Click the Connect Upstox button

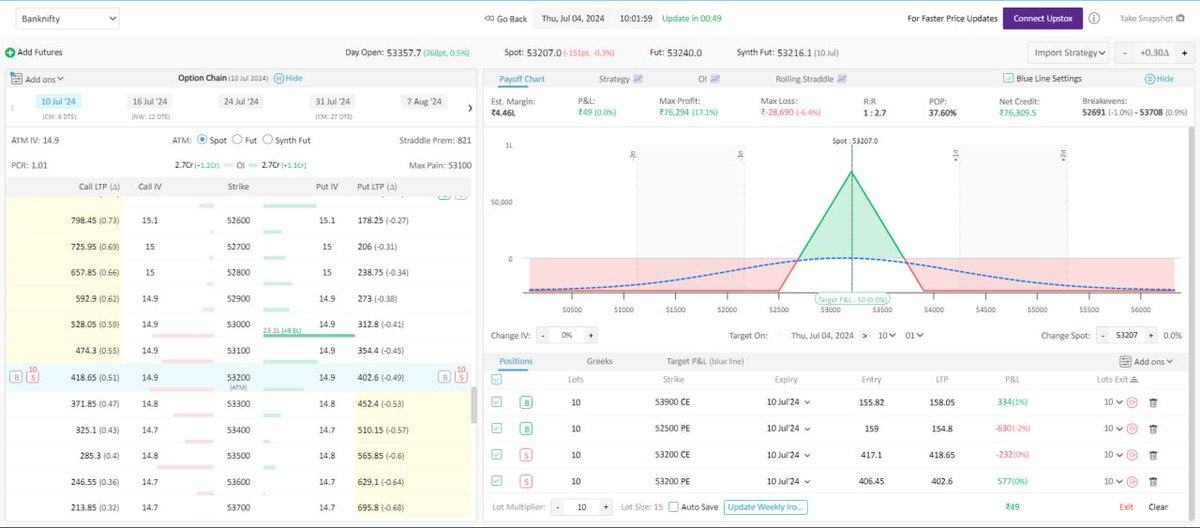1043,18
